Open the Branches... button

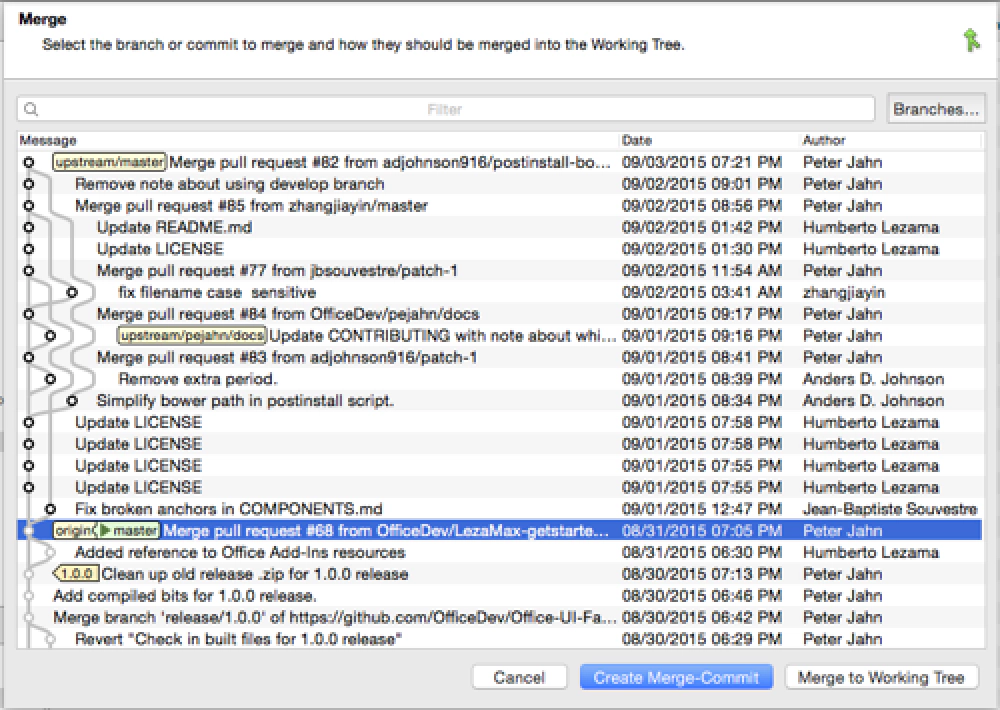click(936, 109)
